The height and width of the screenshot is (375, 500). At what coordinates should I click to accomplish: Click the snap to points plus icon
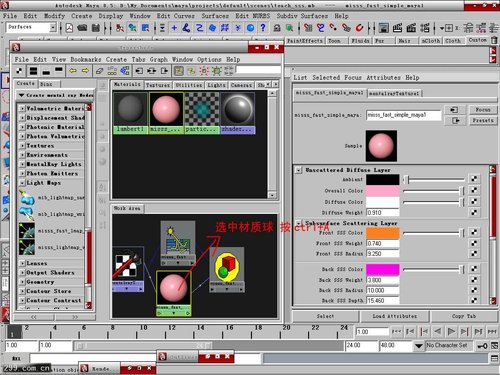[x=174, y=28]
